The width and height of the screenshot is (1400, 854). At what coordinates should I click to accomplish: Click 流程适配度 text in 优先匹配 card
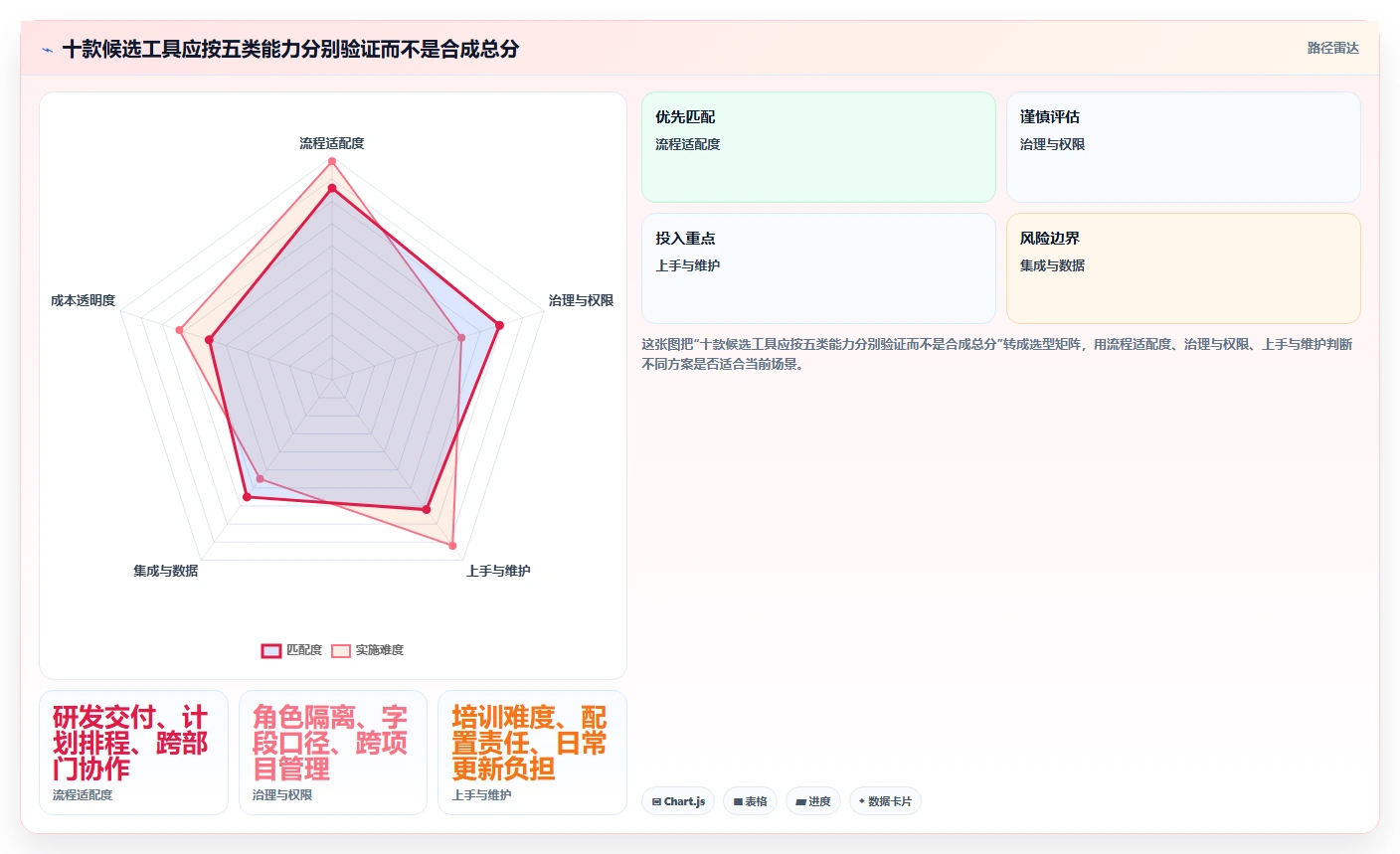[688, 144]
